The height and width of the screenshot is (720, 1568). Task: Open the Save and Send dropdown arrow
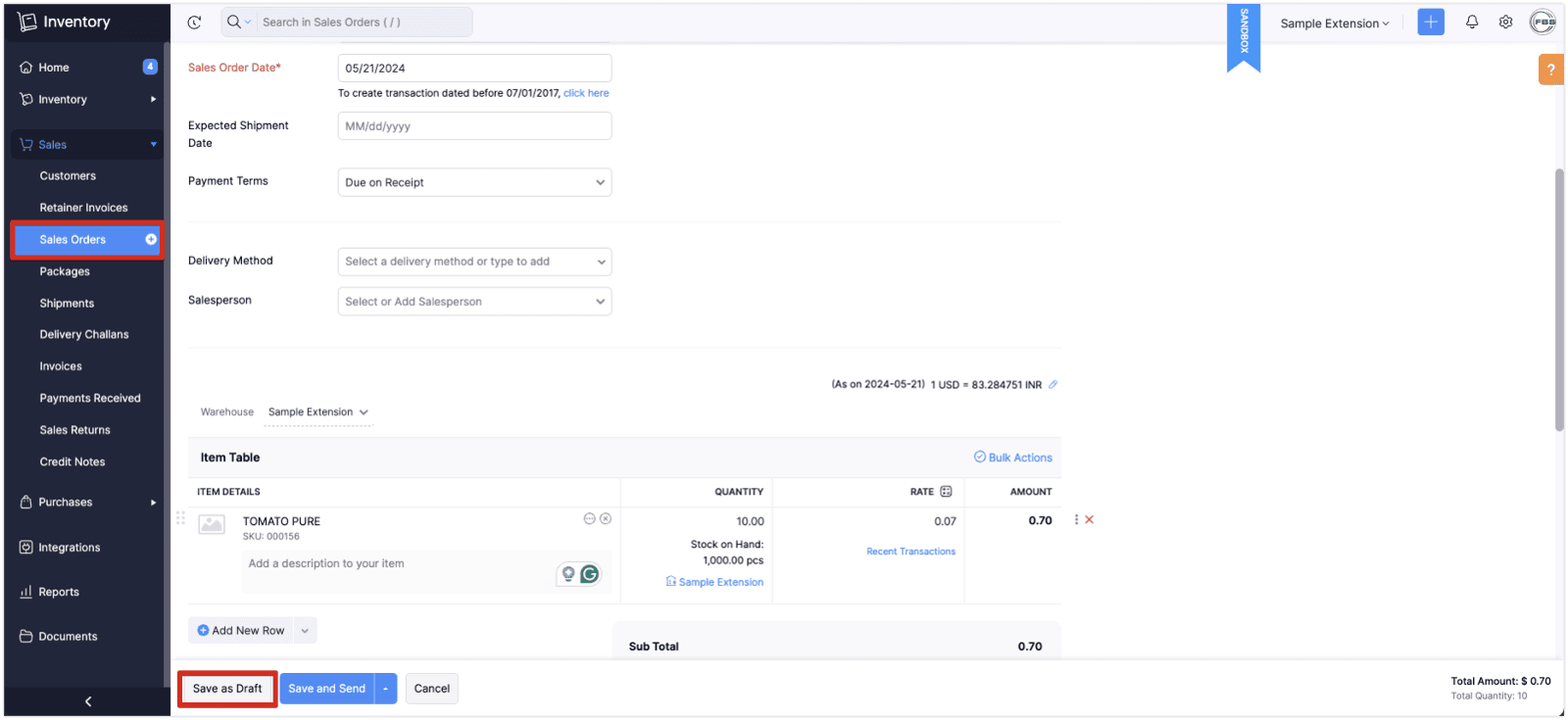pos(386,689)
